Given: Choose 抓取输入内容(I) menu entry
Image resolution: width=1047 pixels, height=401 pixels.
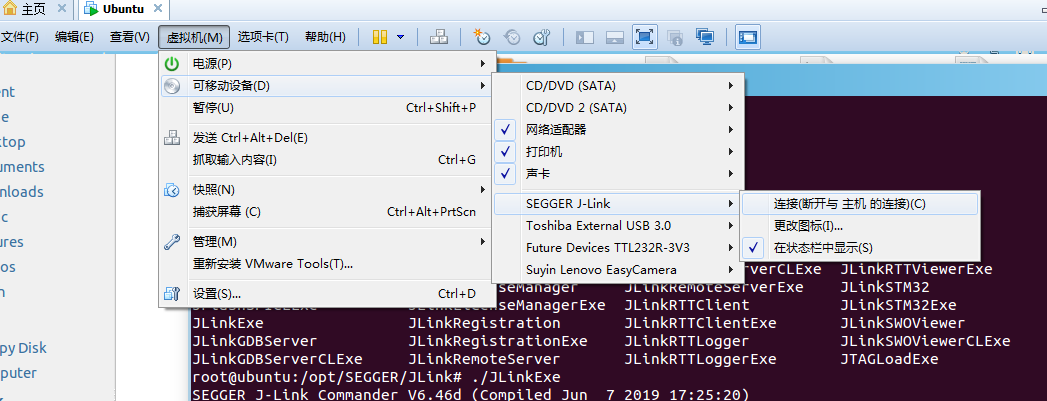Looking at the screenshot, I should [327, 160].
